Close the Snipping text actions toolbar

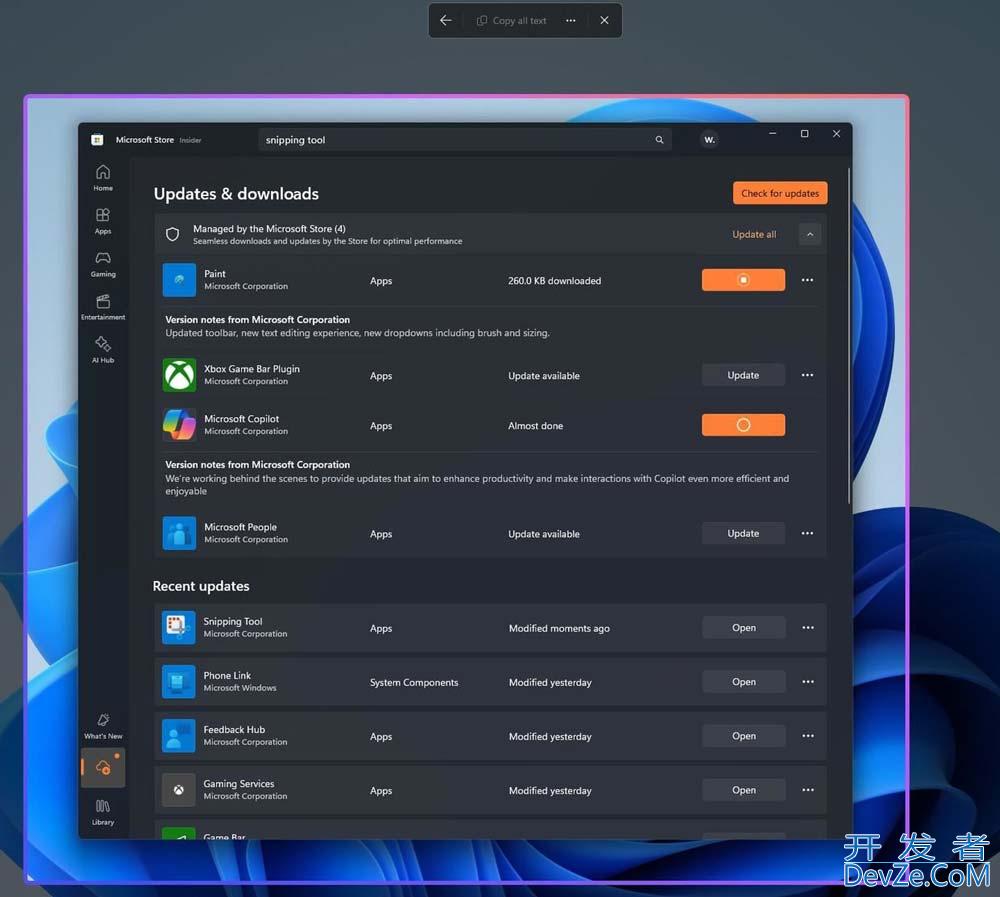[x=604, y=20]
